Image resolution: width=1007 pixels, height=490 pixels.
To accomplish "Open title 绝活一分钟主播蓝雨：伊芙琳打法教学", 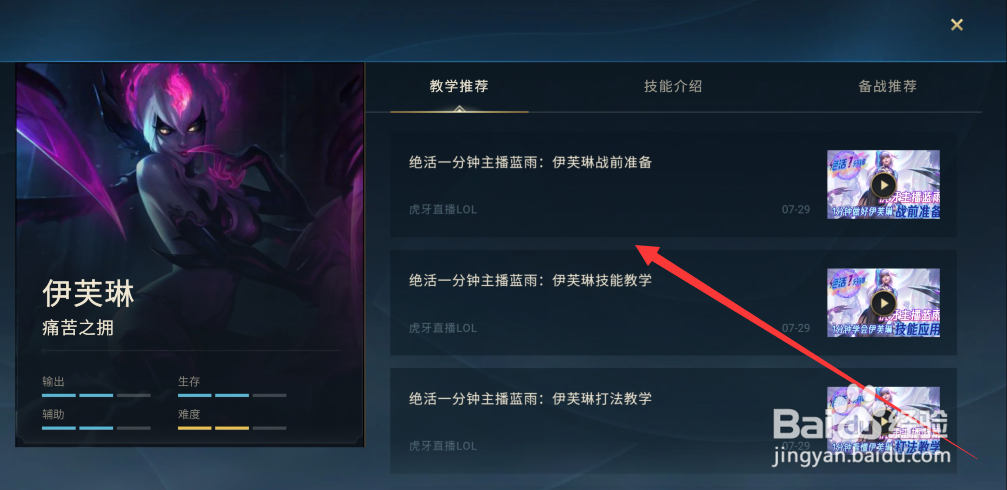I will click(x=530, y=399).
